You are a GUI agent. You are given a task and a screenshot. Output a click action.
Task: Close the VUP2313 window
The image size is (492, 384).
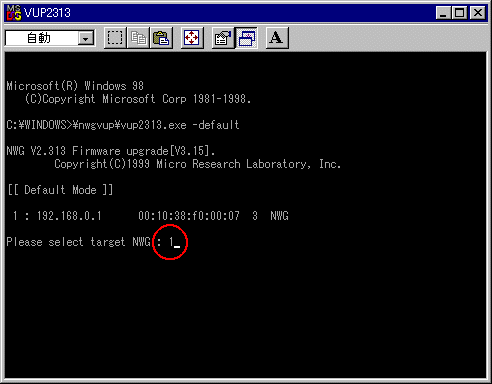tap(478, 13)
